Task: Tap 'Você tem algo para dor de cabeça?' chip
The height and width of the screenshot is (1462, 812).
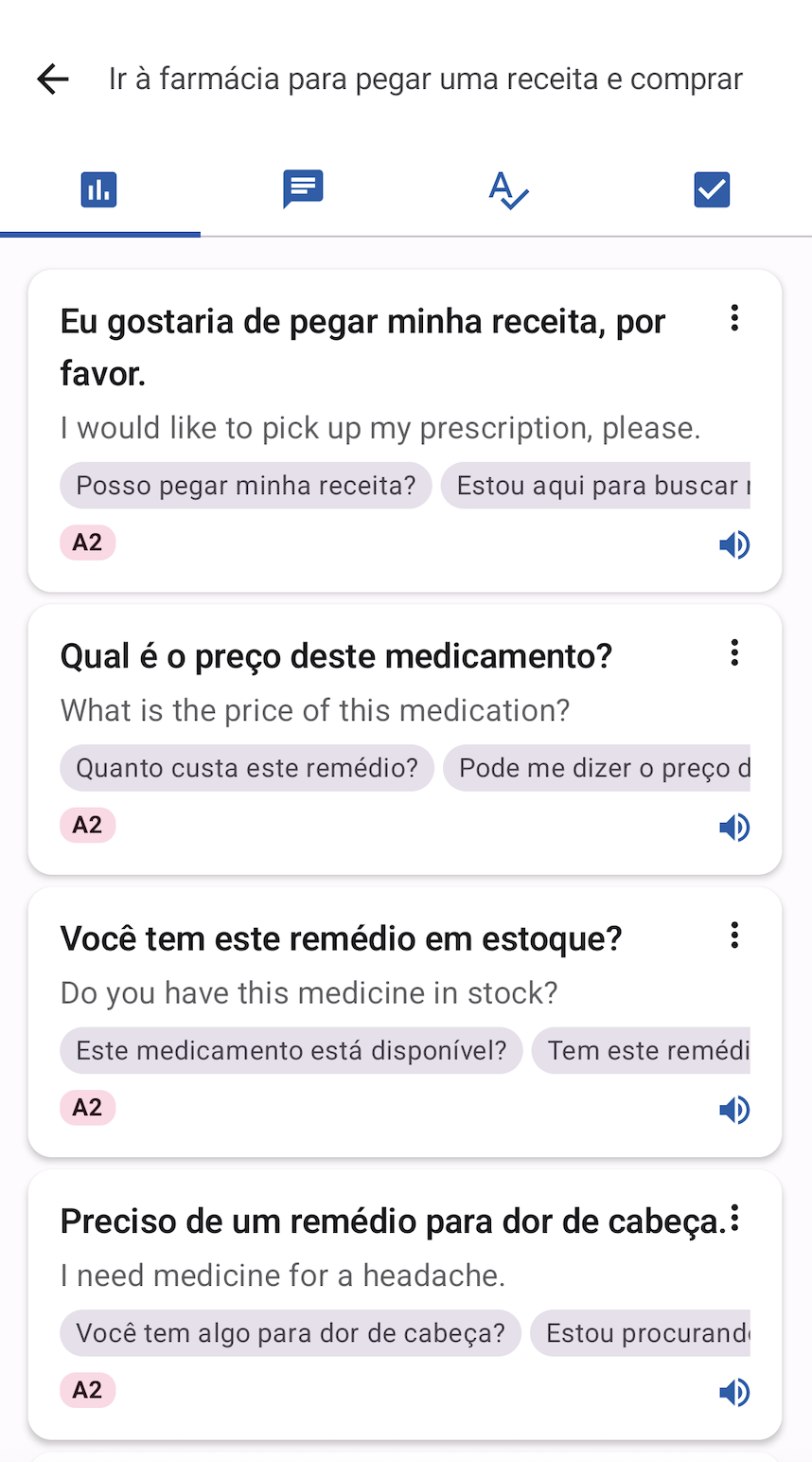Action: coord(291,1333)
